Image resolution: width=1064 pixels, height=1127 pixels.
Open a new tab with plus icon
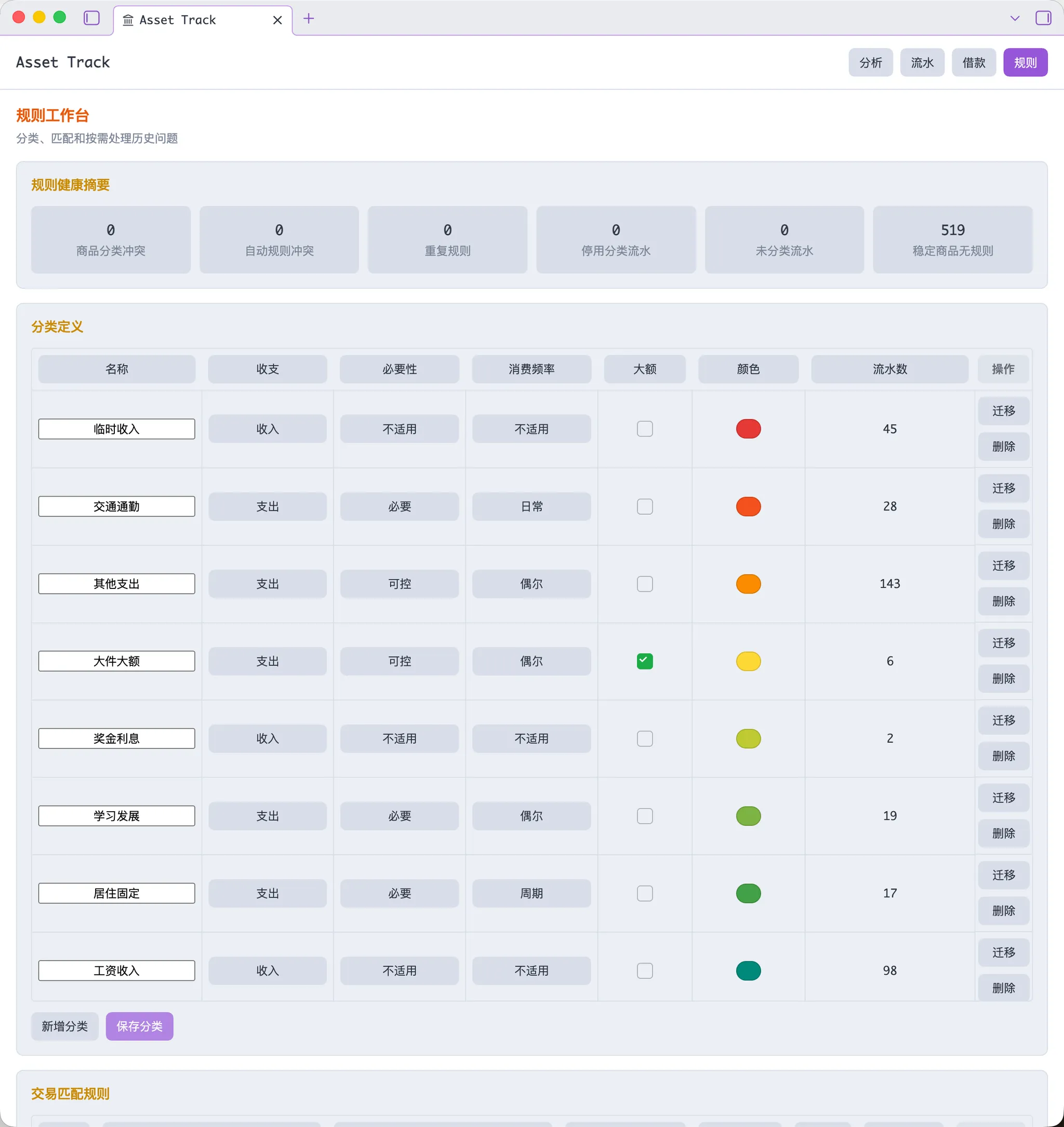(x=309, y=19)
